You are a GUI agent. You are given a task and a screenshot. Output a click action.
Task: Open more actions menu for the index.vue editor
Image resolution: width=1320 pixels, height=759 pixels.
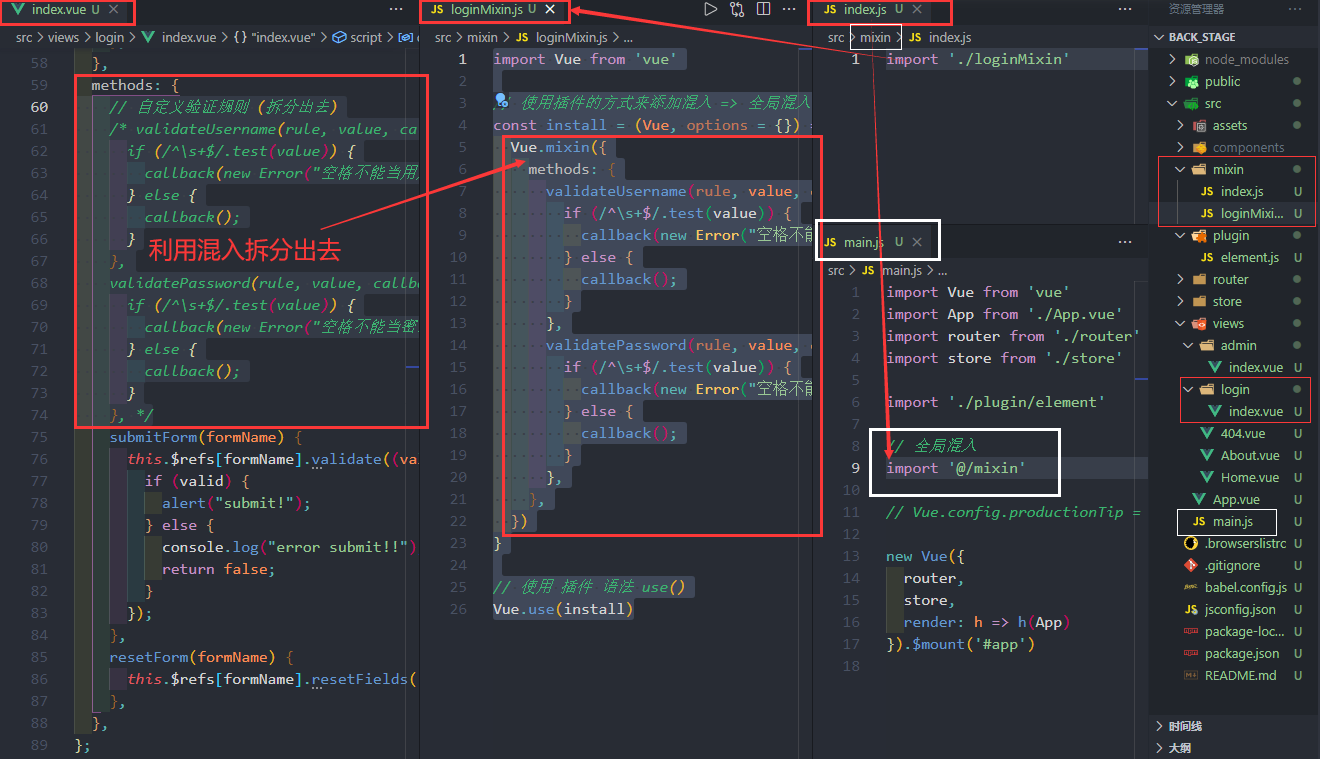point(395,10)
